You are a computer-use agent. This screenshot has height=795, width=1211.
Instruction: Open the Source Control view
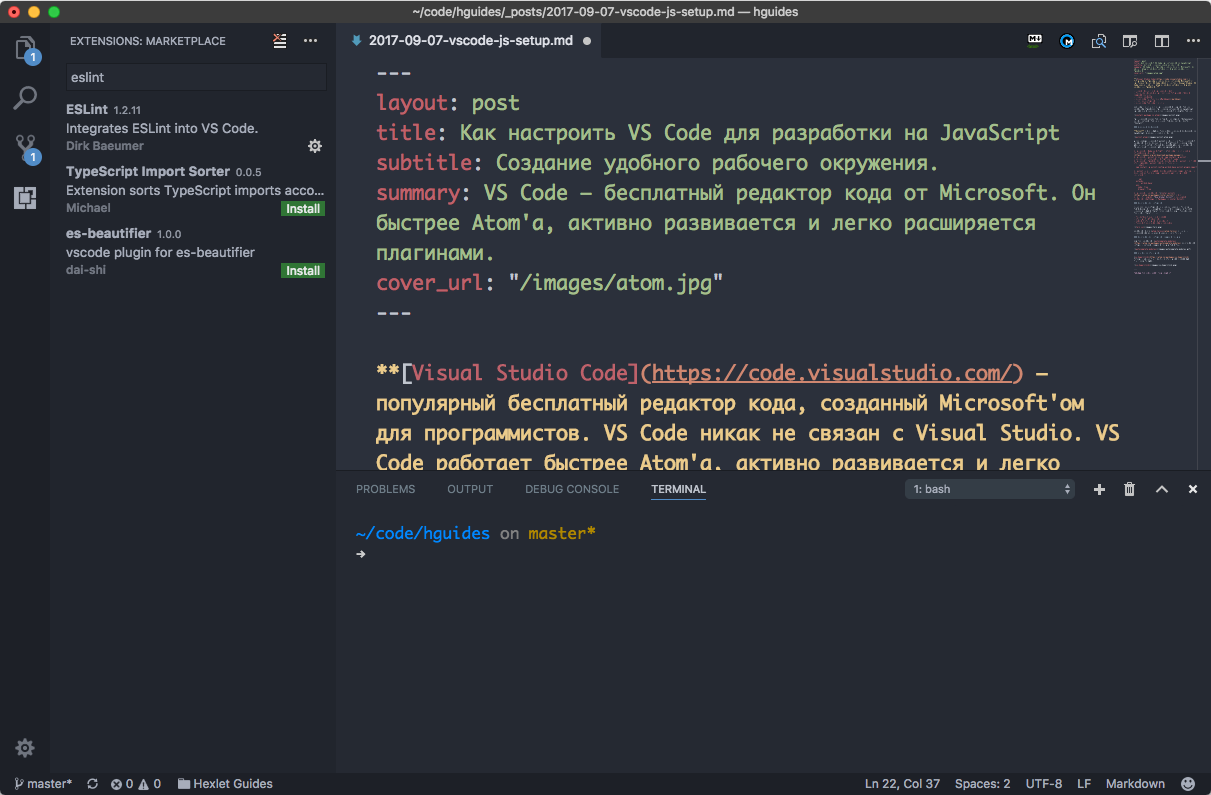24,148
